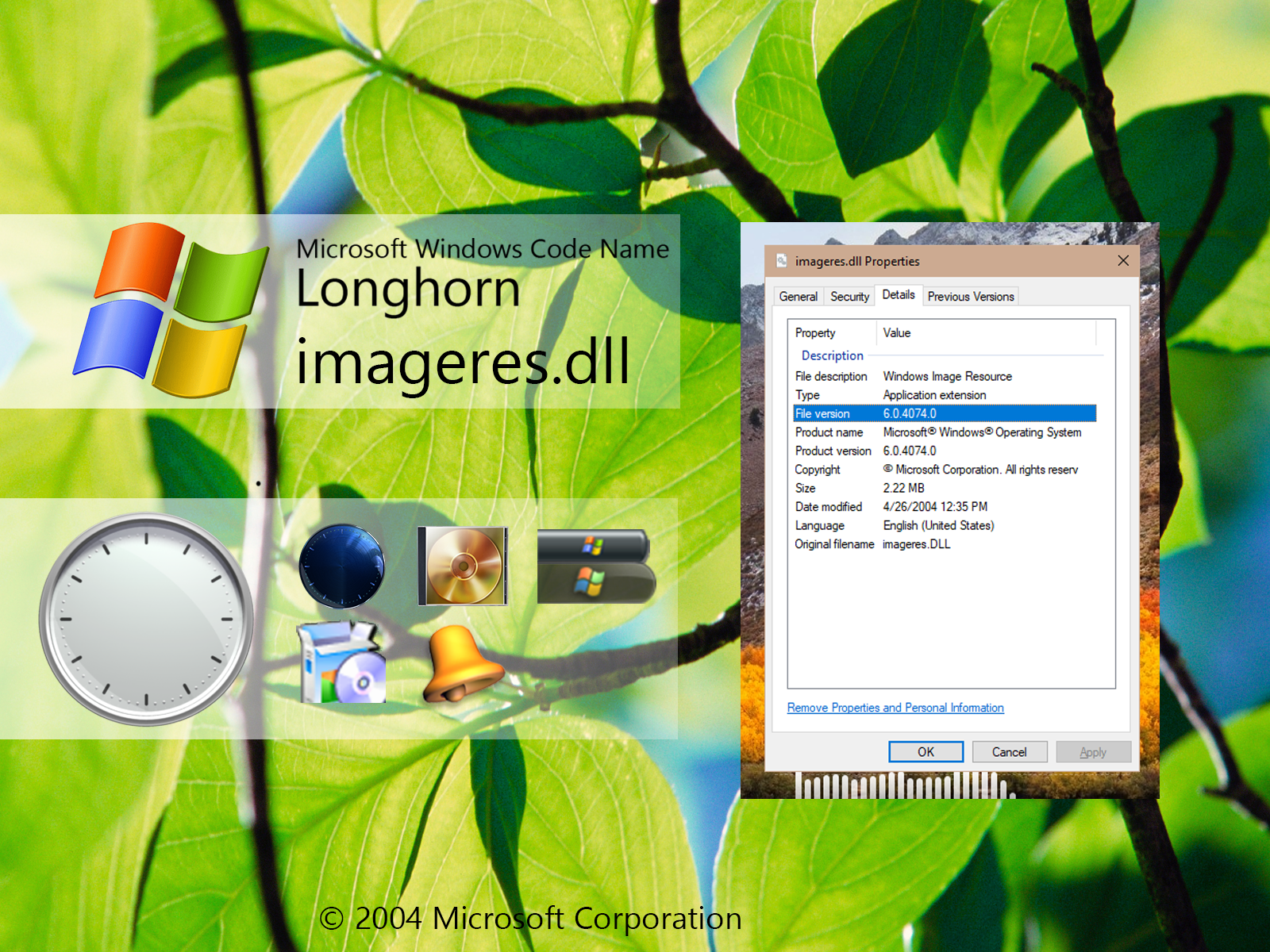Click the dark taskbar Start button icon

coord(596,566)
